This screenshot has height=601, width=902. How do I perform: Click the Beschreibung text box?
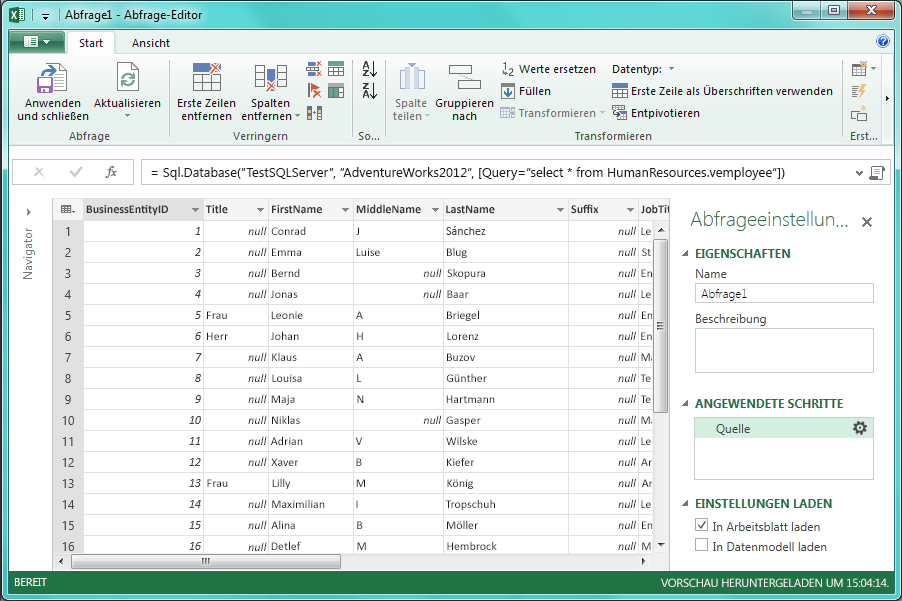point(783,350)
